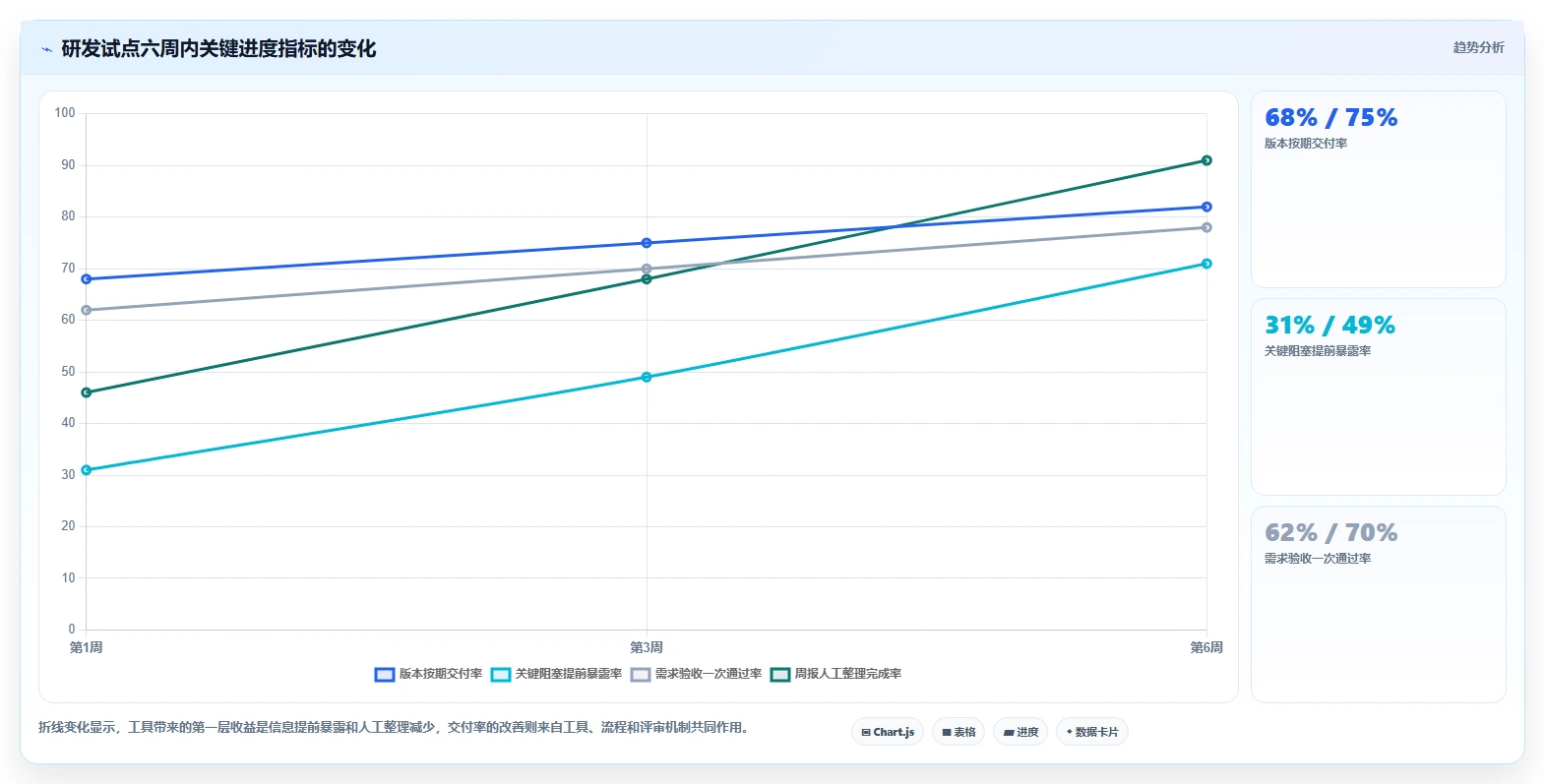Select the 进度 chip
Screen dimensions: 1545x784
(x=1020, y=732)
